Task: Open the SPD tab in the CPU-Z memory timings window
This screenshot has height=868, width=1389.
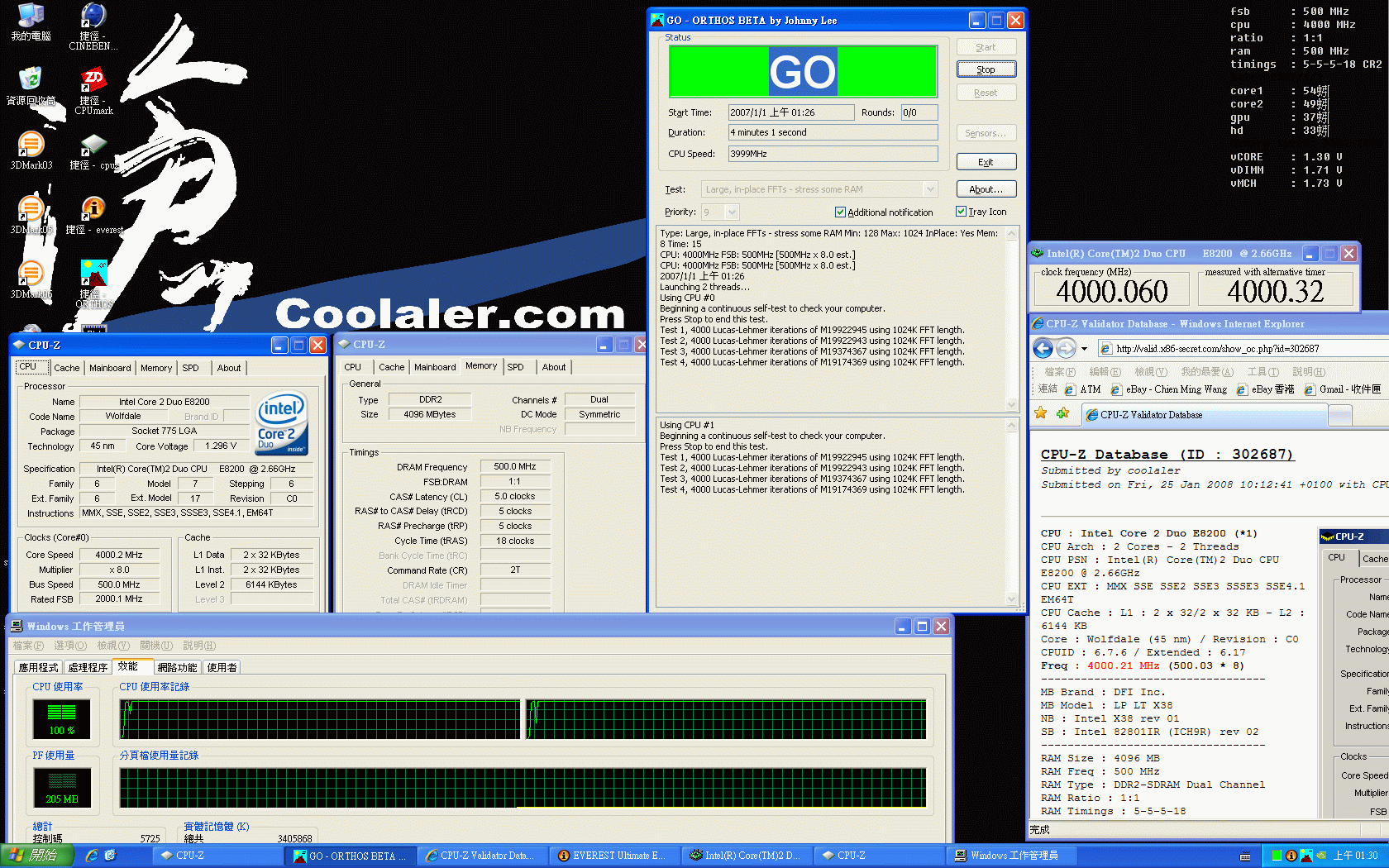Action: (x=516, y=367)
